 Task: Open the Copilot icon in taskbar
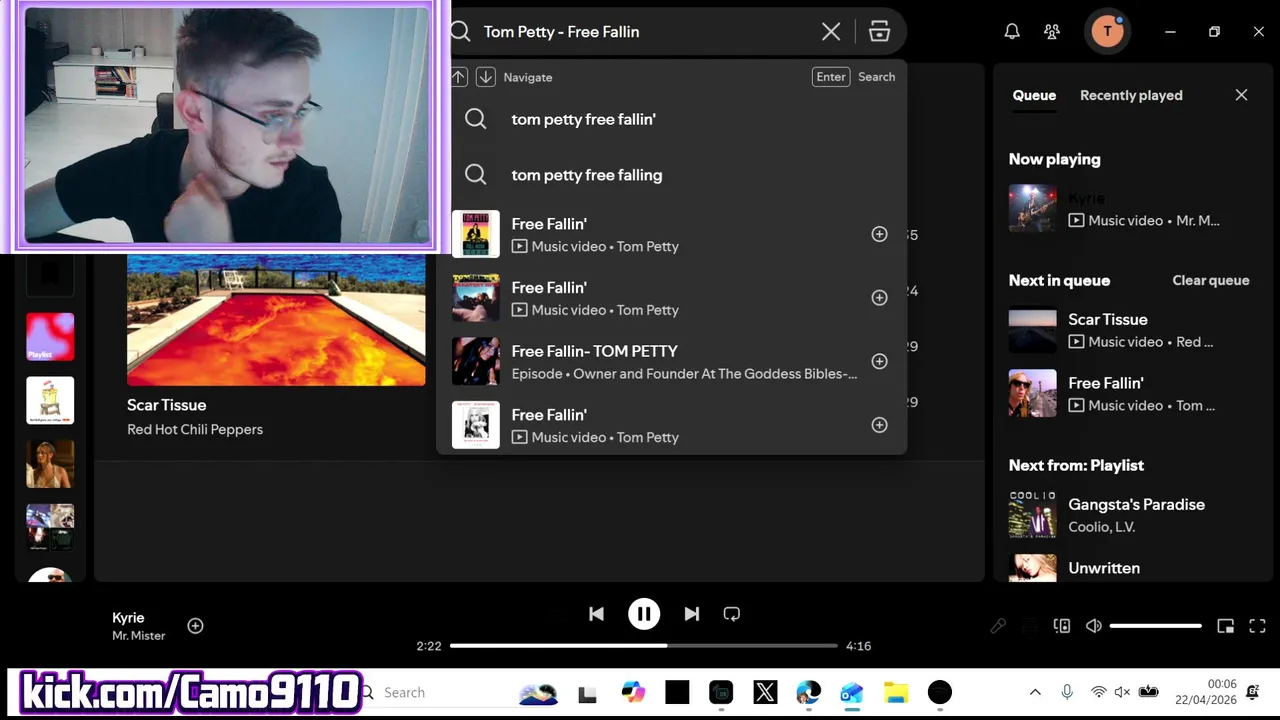633,692
